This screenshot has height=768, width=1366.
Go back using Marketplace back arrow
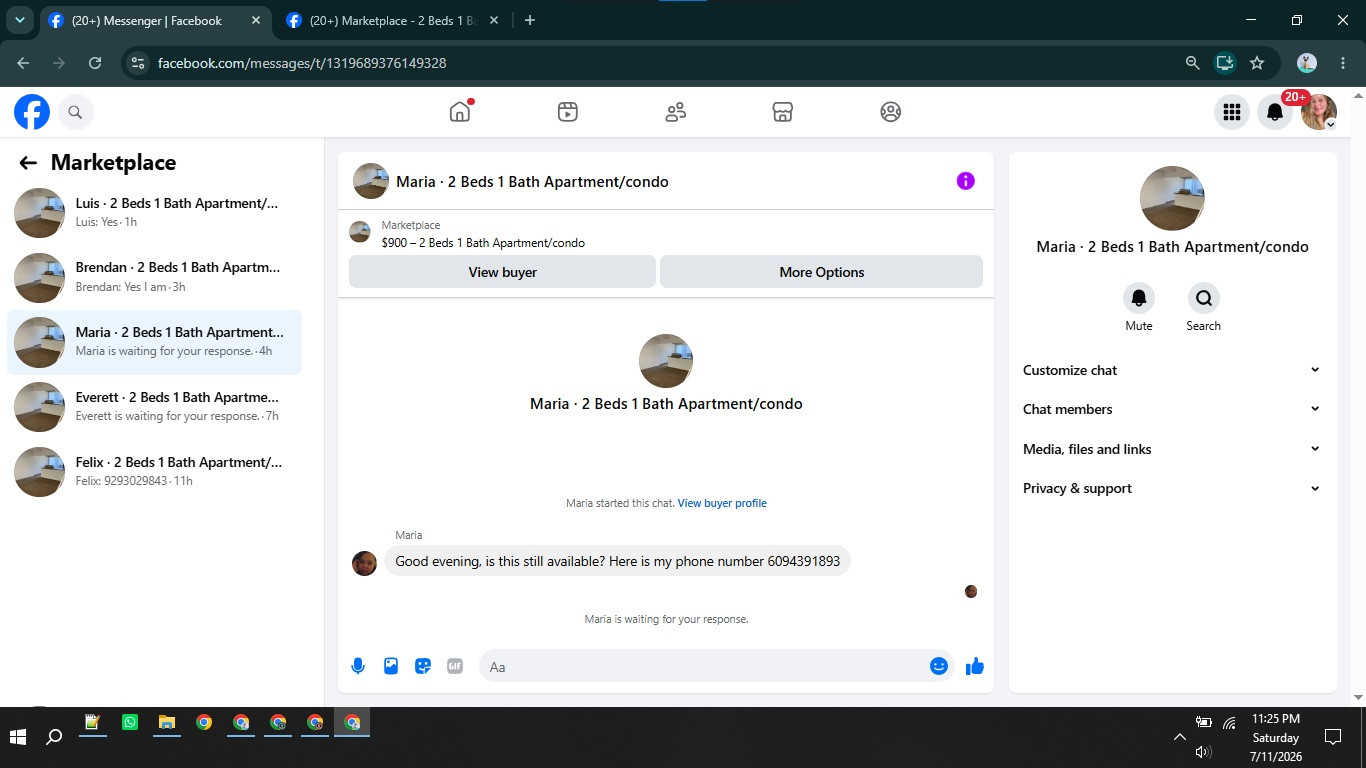(28, 163)
